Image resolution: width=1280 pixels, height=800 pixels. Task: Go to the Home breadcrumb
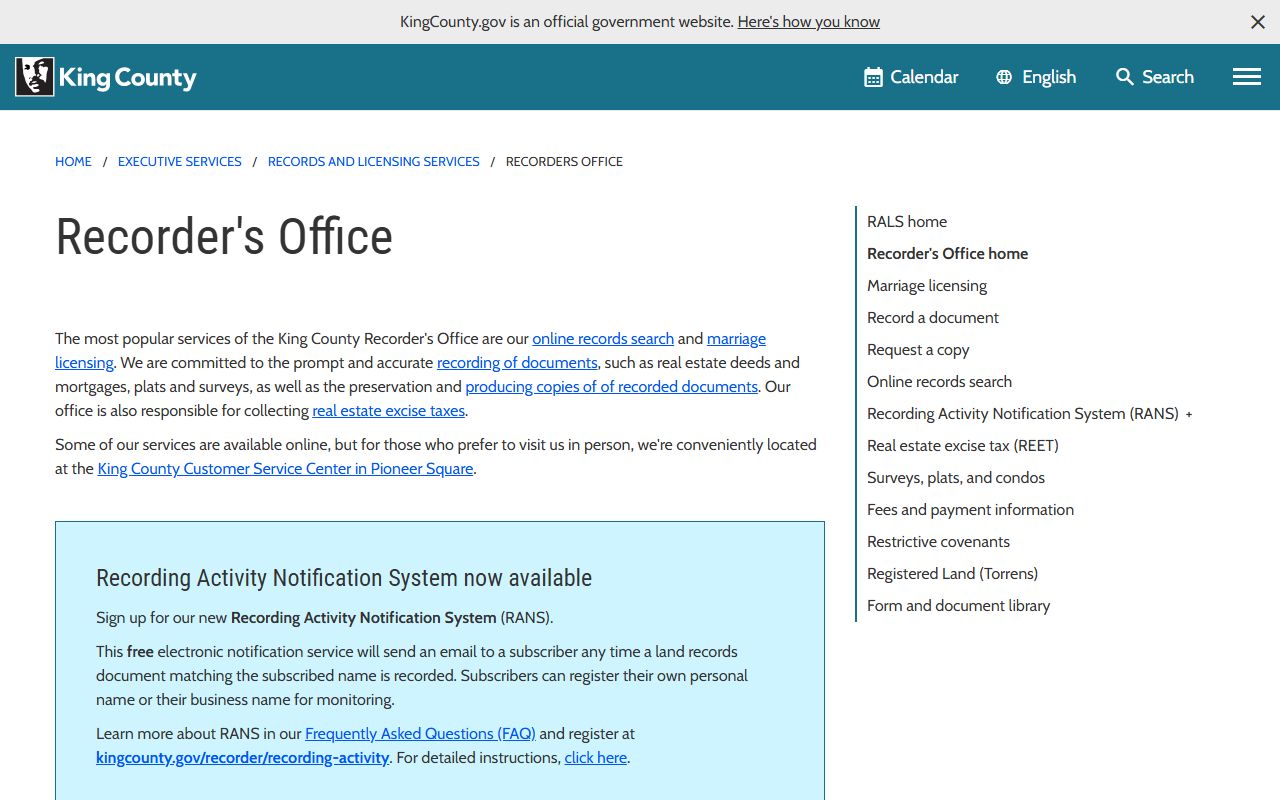[x=73, y=162]
